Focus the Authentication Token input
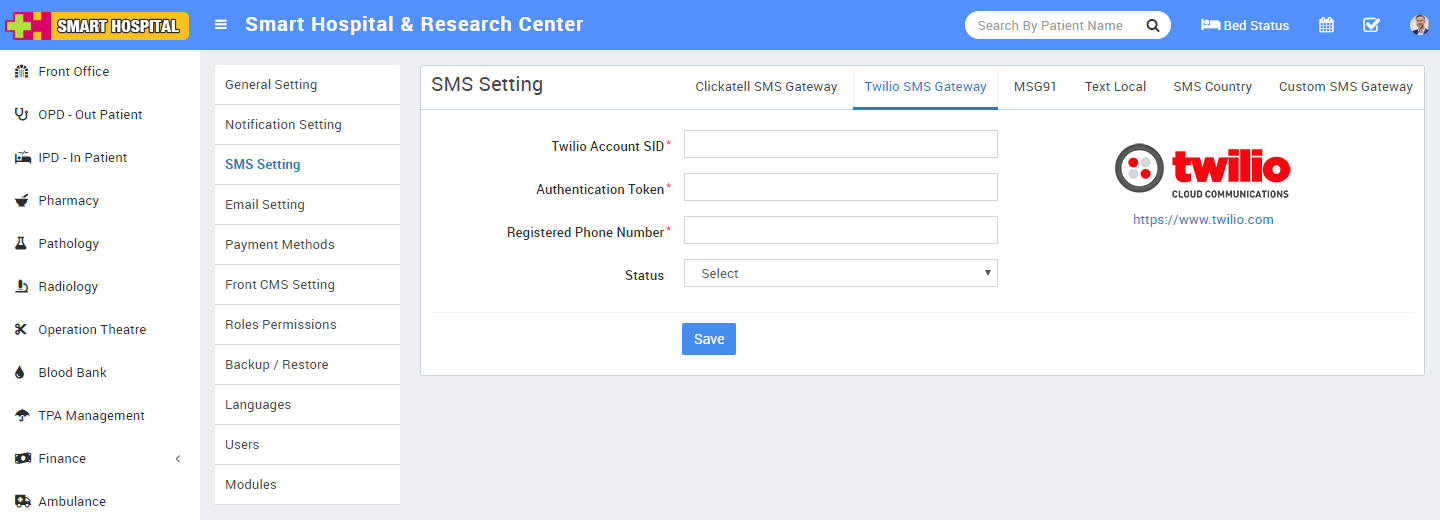The width and height of the screenshot is (1440, 520). tap(840, 188)
